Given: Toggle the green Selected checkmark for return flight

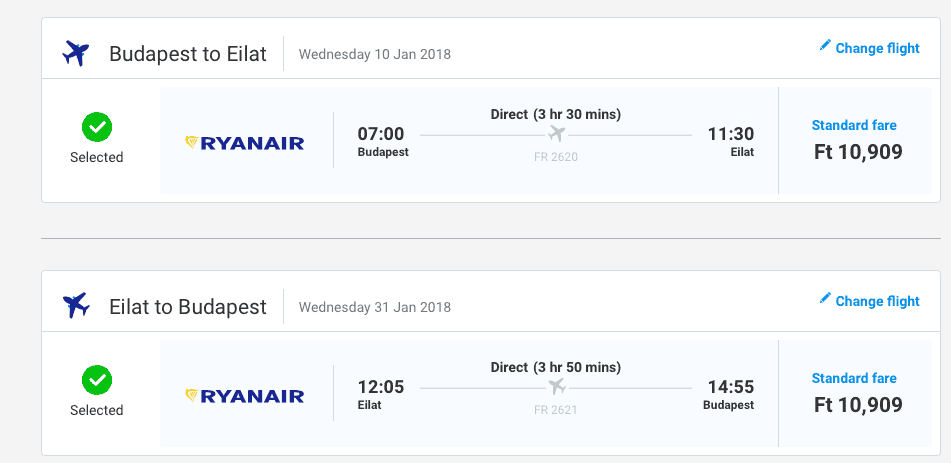Looking at the screenshot, I should pos(97,380).
